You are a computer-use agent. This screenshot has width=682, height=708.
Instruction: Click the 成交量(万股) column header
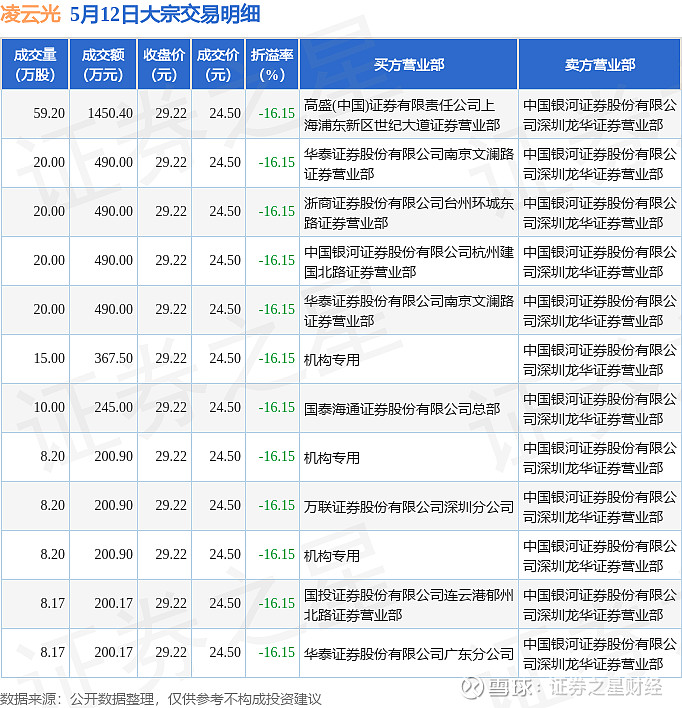coord(35,65)
